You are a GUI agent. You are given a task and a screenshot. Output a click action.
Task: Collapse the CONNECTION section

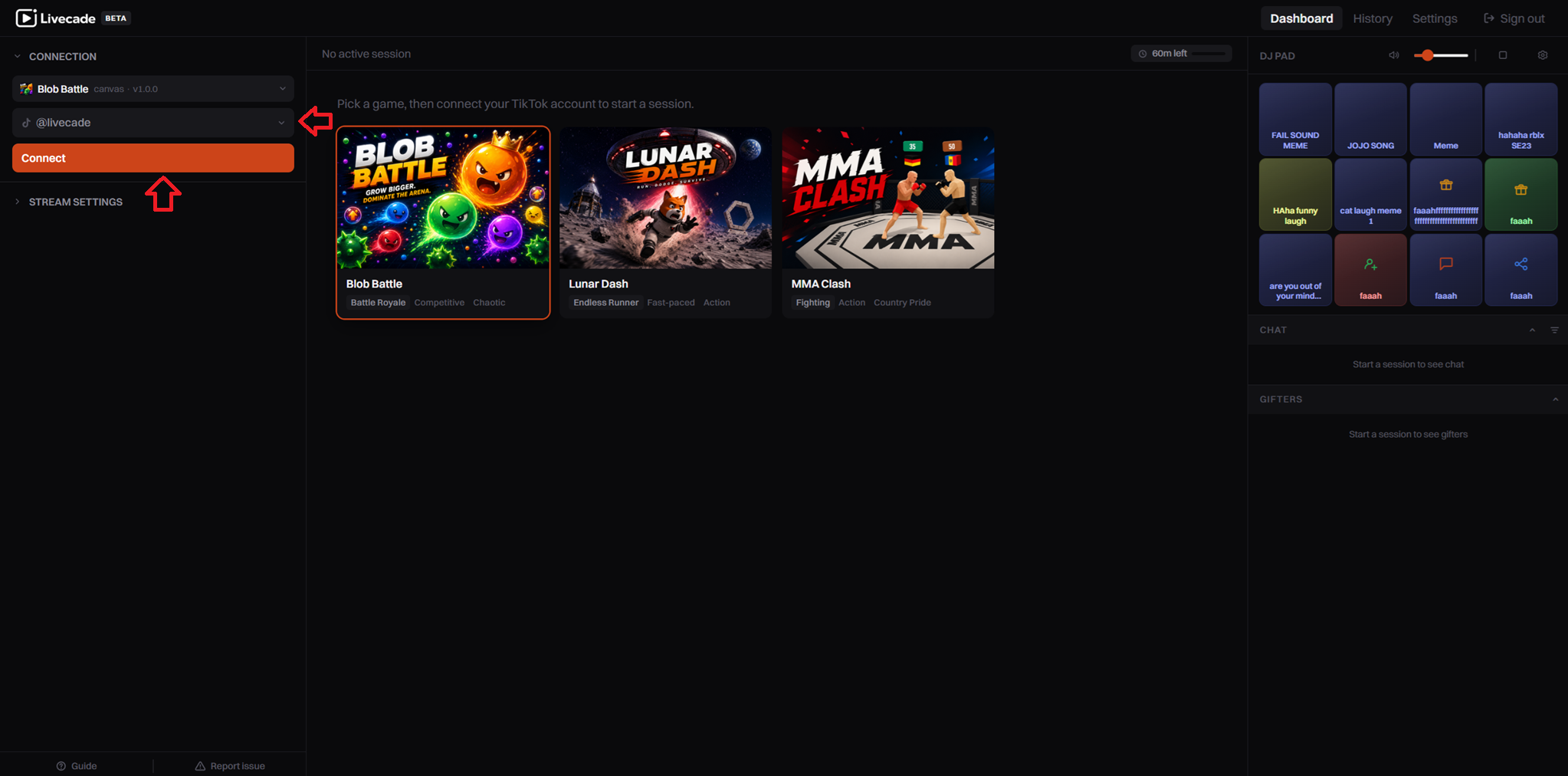pyautogui.click(x=55, y=57)
